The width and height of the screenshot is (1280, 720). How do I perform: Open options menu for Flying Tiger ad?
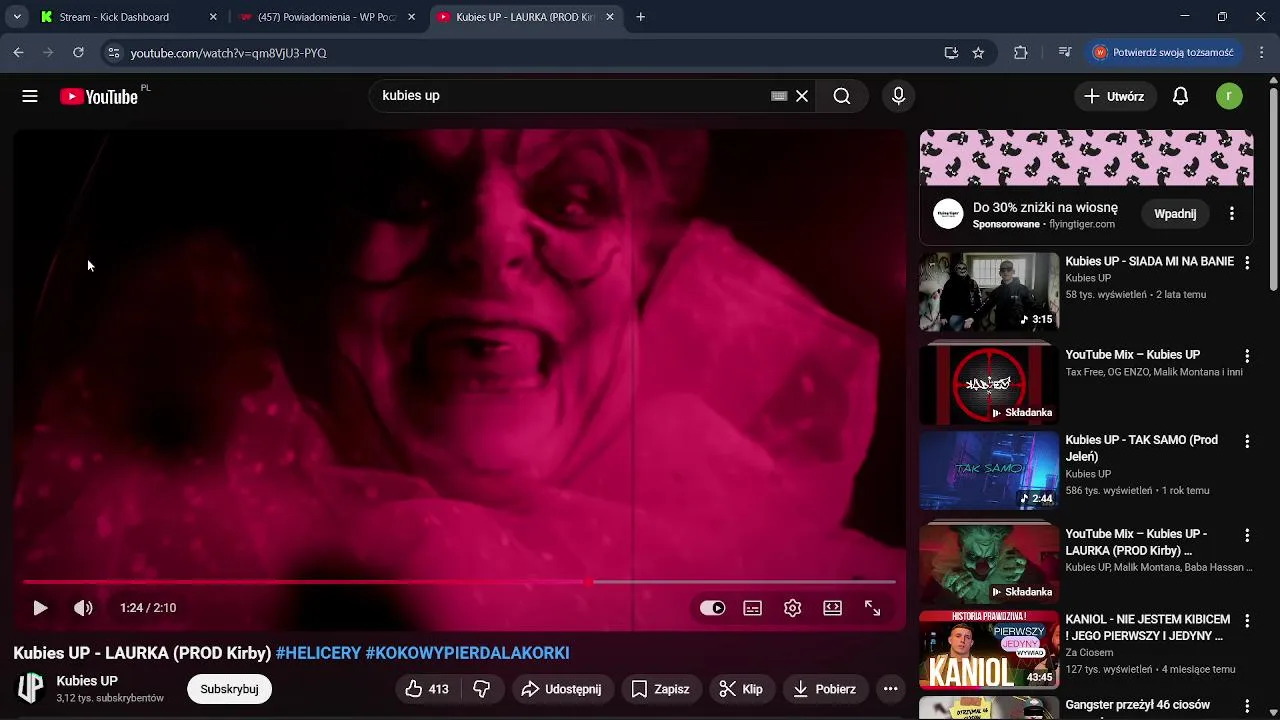(x=1232, y=214)
